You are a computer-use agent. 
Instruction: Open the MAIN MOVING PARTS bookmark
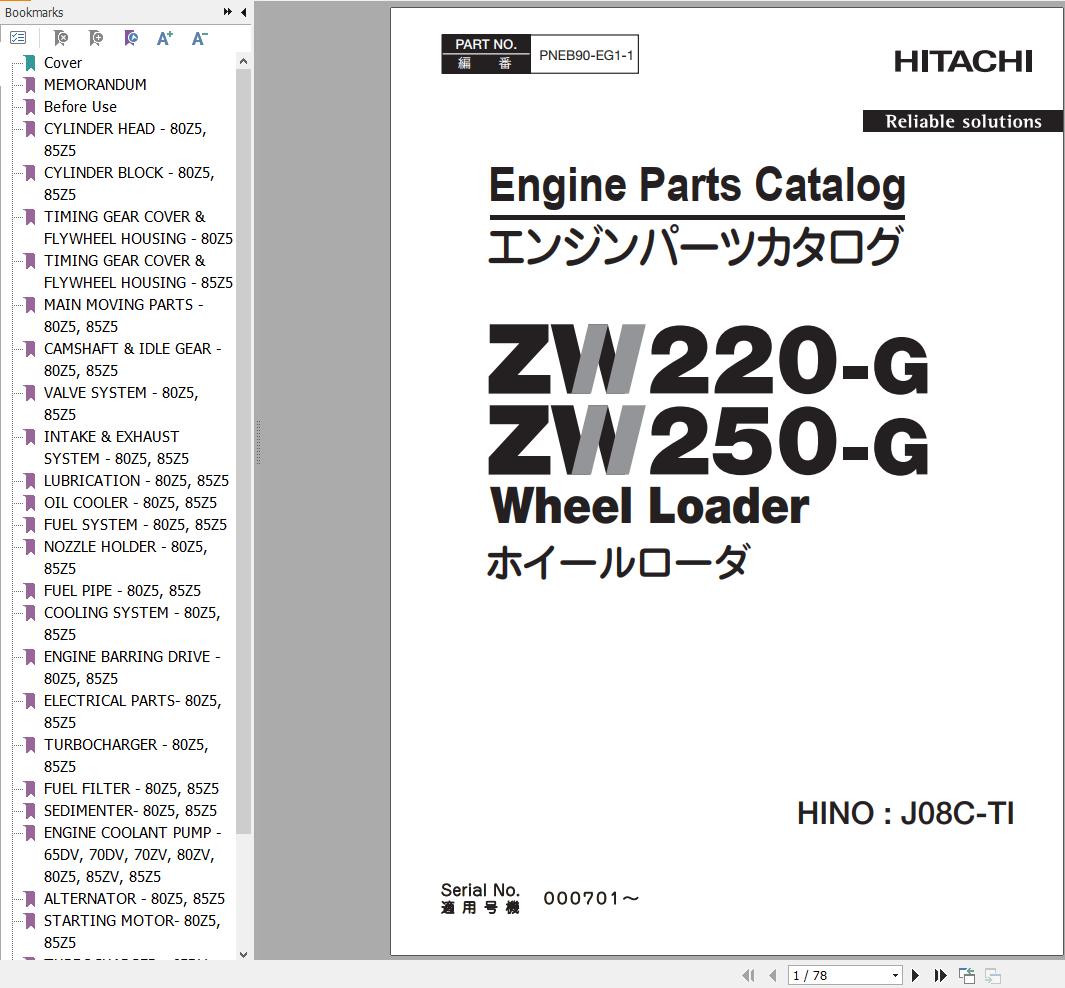point(124,316)
